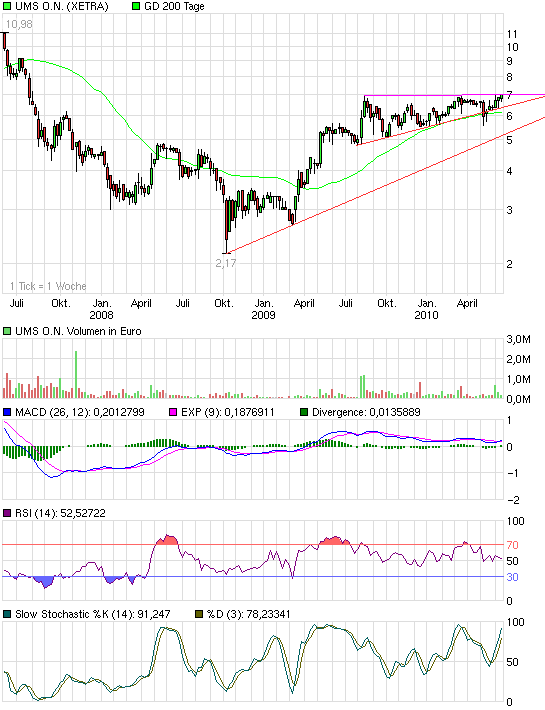Select the GD 200 Tage label
Image resolution: width=545 pixels, height=710 pixels.
click(x=174, y=6)
